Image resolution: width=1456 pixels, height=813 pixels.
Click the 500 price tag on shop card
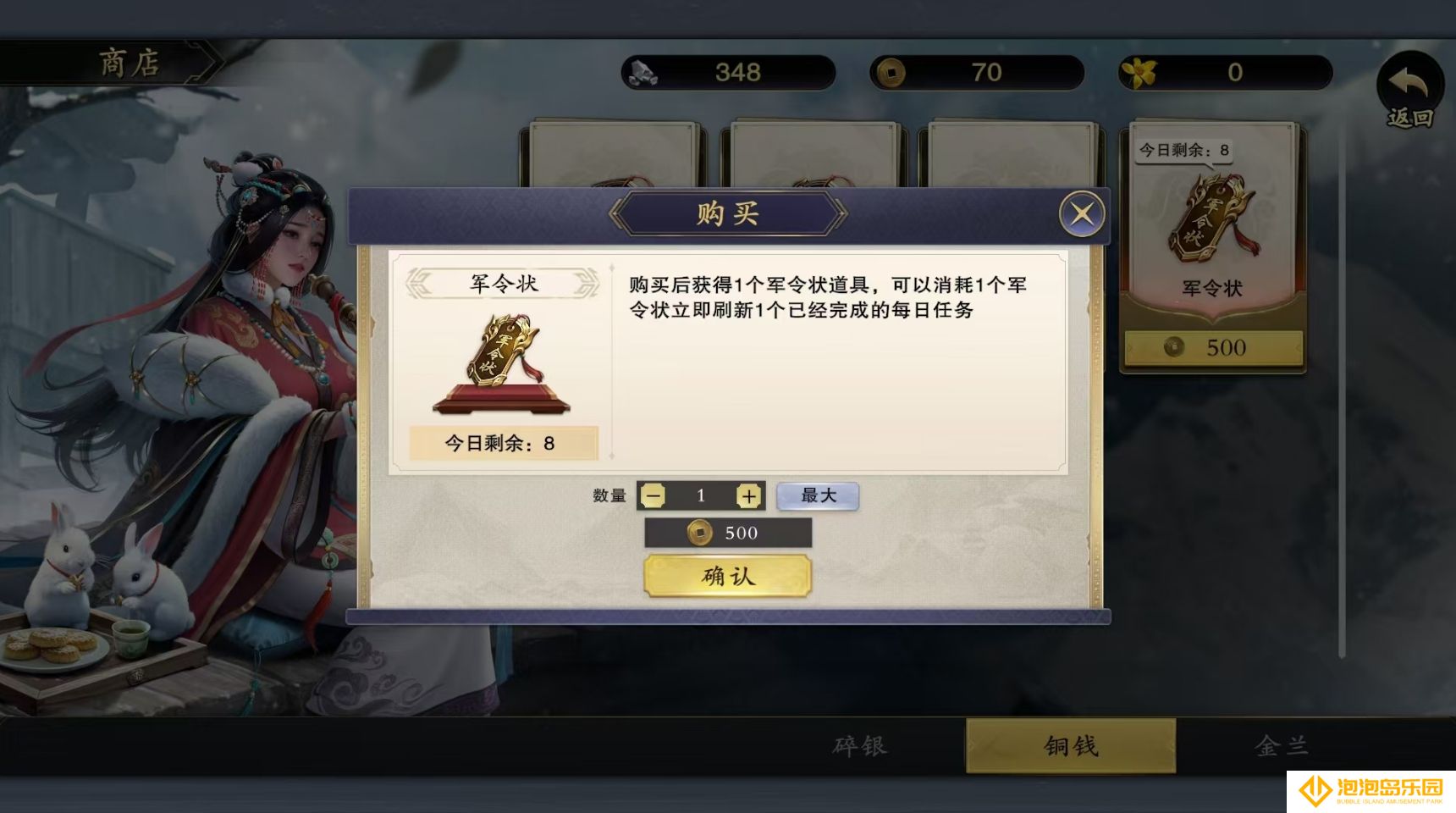(1213, 347)
